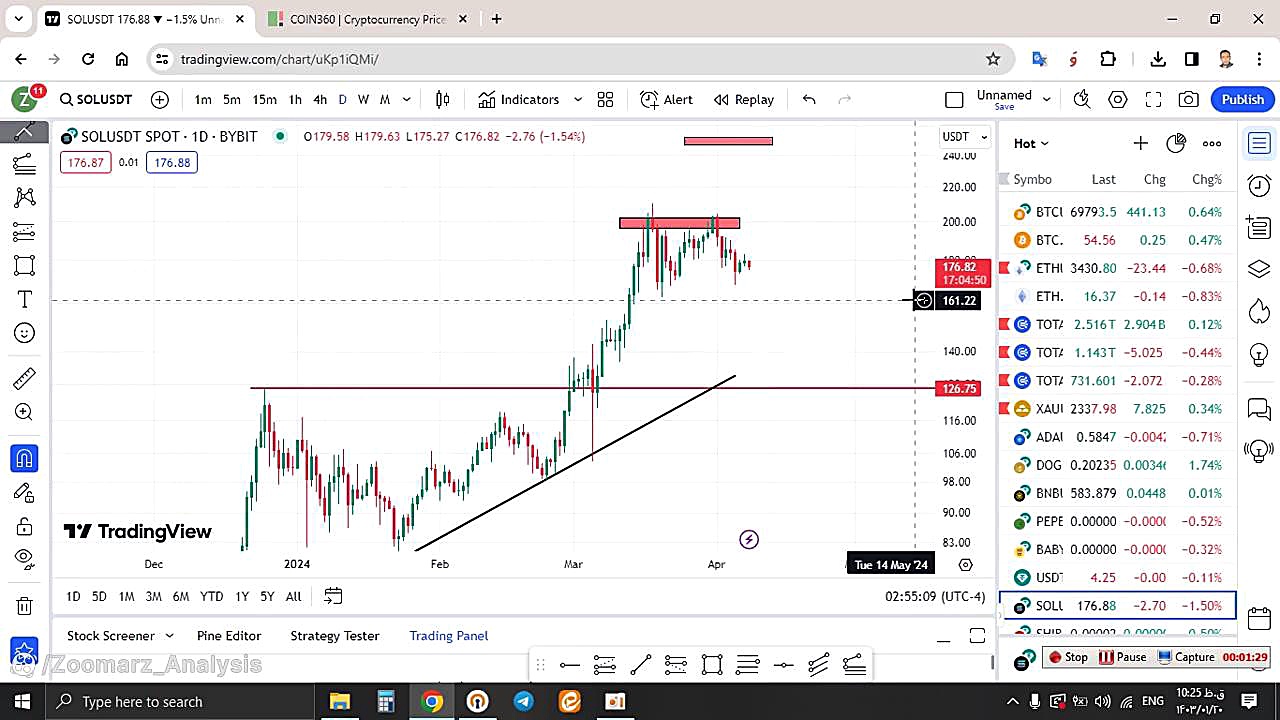This screenshot has height=720, width=1280.
Task: Enter fullscreen mode
Action: coord(1153,99)
